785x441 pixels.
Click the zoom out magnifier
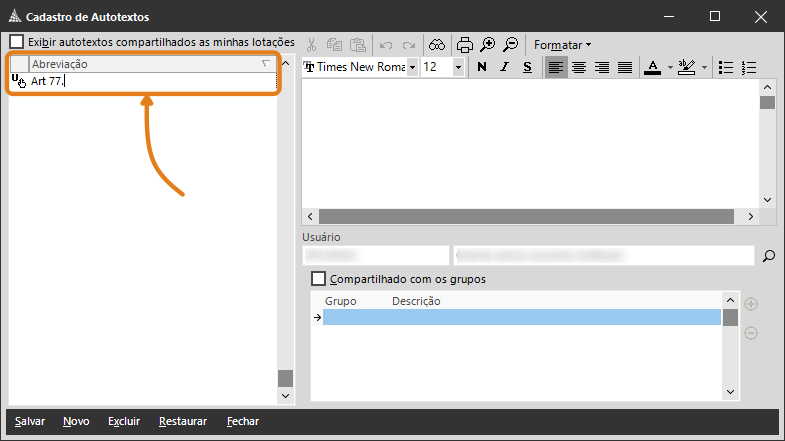[511, 45]
